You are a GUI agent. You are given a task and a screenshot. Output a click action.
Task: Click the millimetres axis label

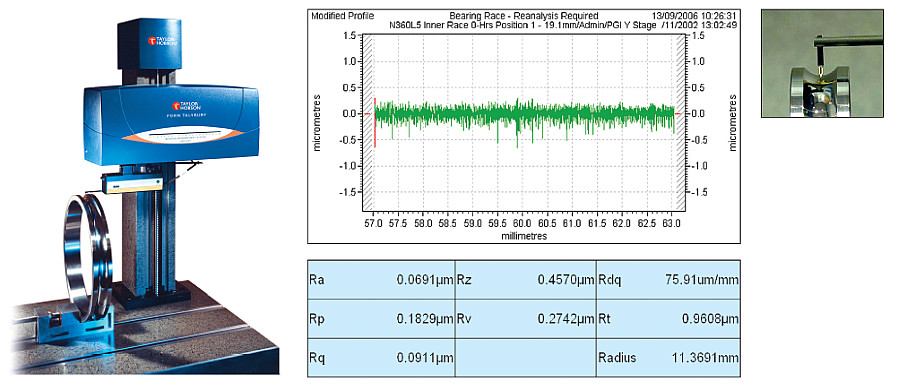tap(524, 235)
